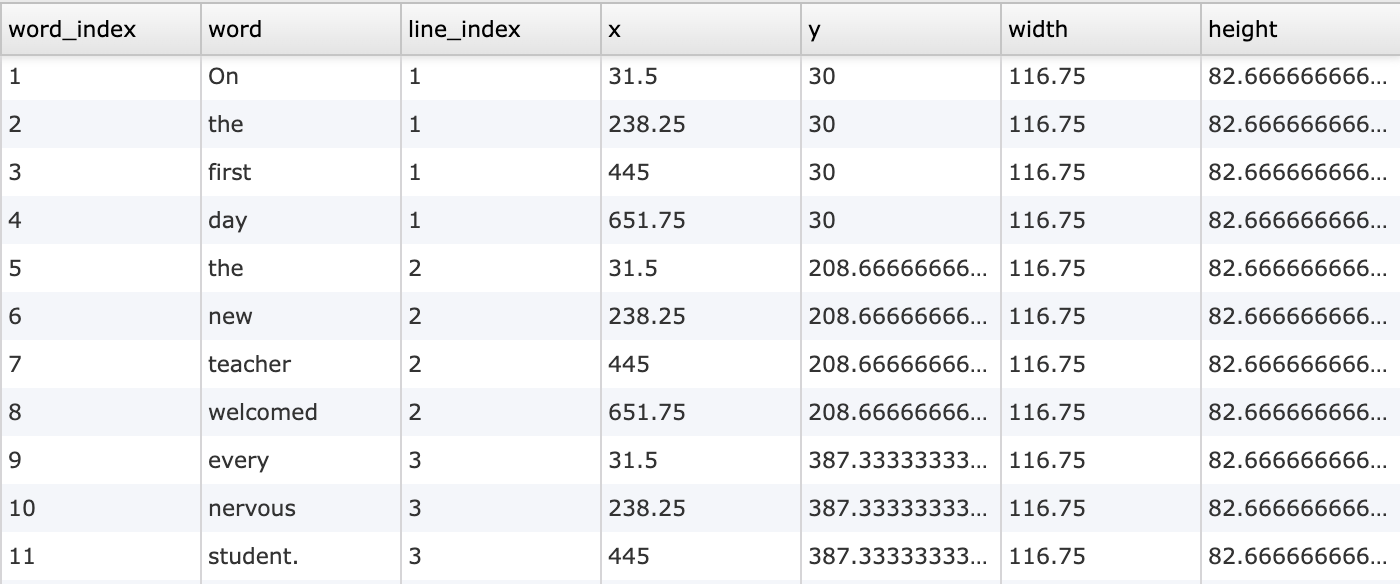Select word 'the' in word_index 2 row

[x=300, y=124]
